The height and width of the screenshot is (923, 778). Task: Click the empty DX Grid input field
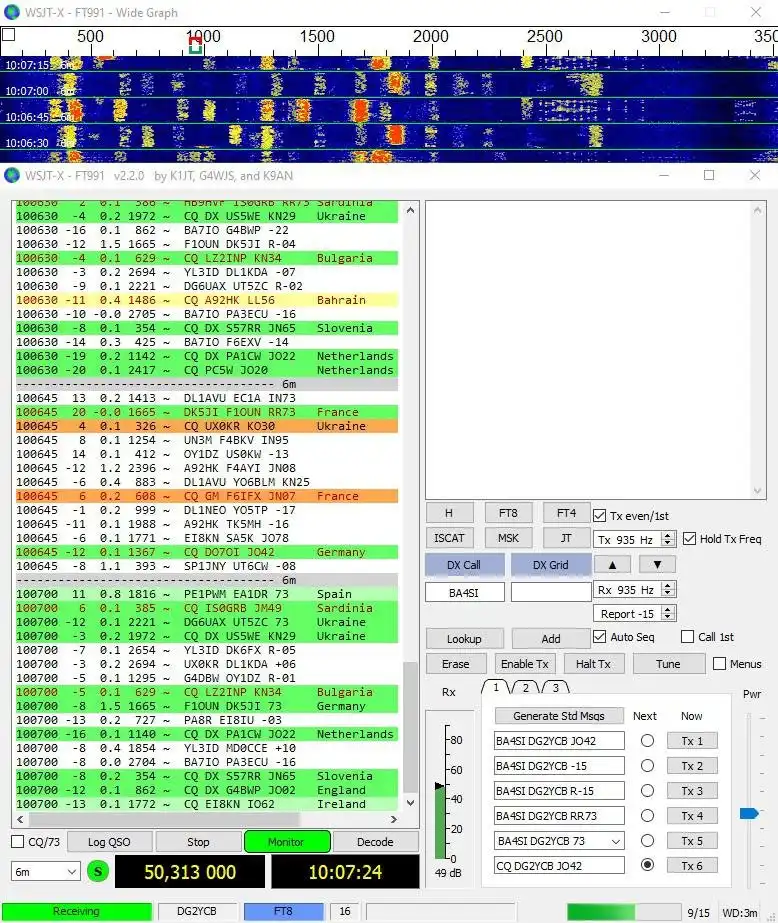[551, 592]
